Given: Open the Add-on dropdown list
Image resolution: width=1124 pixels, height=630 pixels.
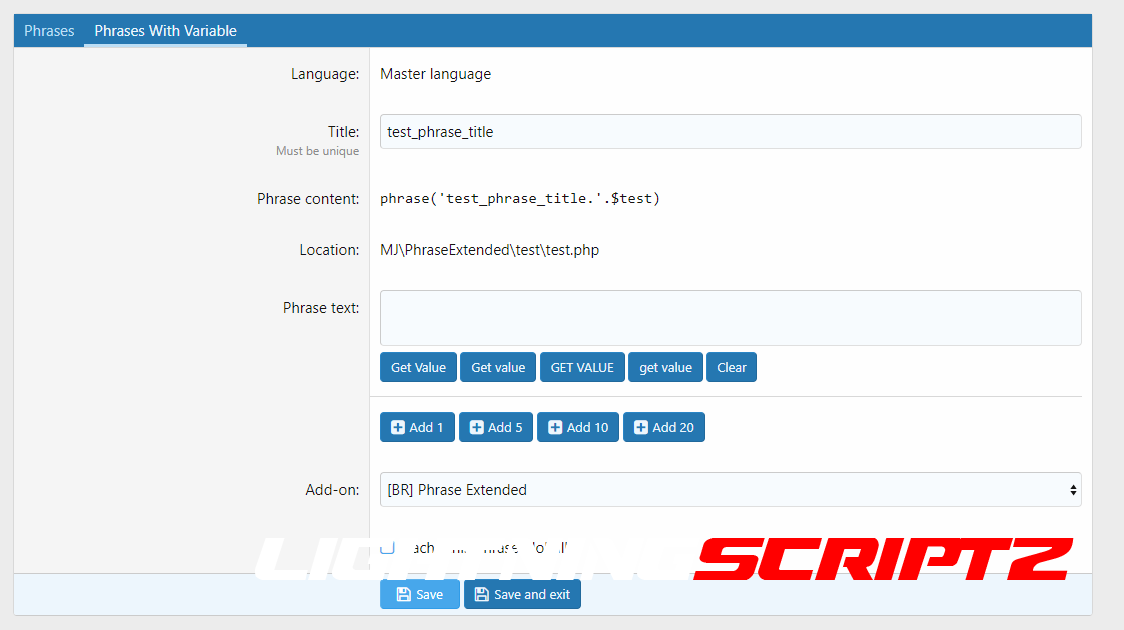Looking at the screenshot, I should click(730, 490).
